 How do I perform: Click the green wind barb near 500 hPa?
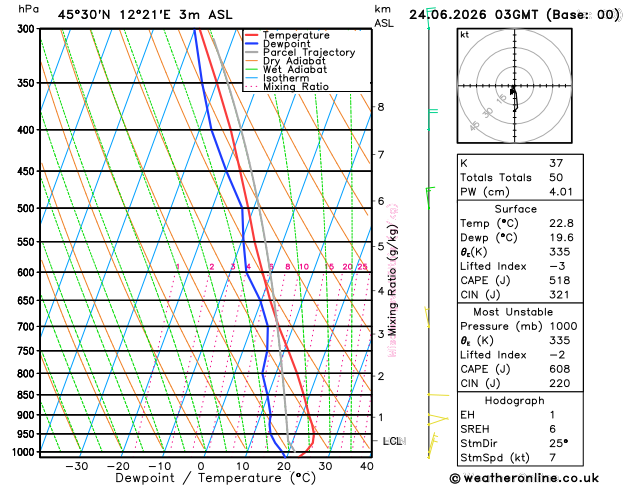[x=430, y=198]
